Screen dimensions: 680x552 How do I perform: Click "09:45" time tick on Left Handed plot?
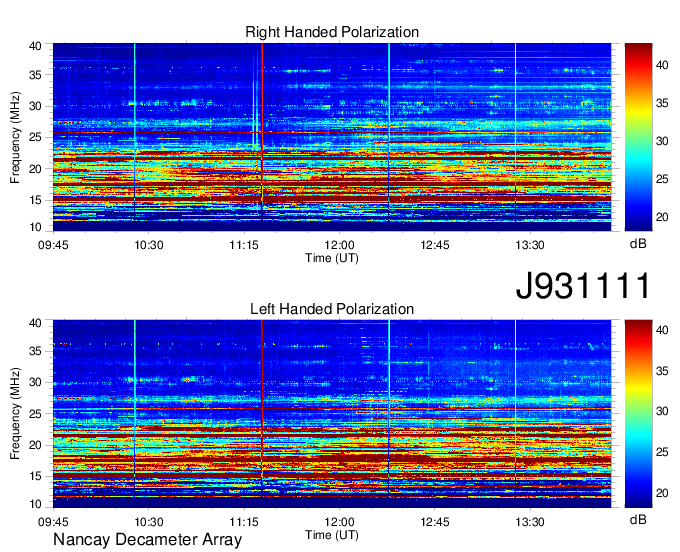pyautogui.click(x=53, y=522)
